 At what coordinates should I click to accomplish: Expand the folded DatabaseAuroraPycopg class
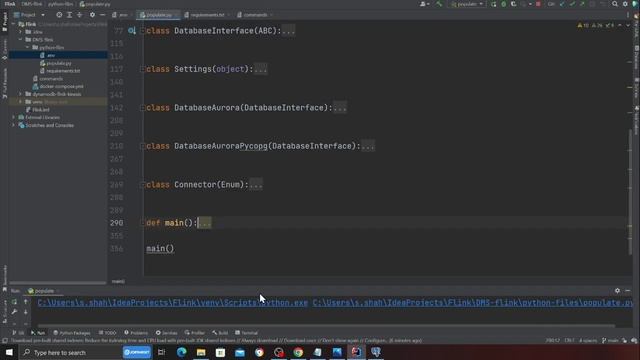tap(368, 146)
